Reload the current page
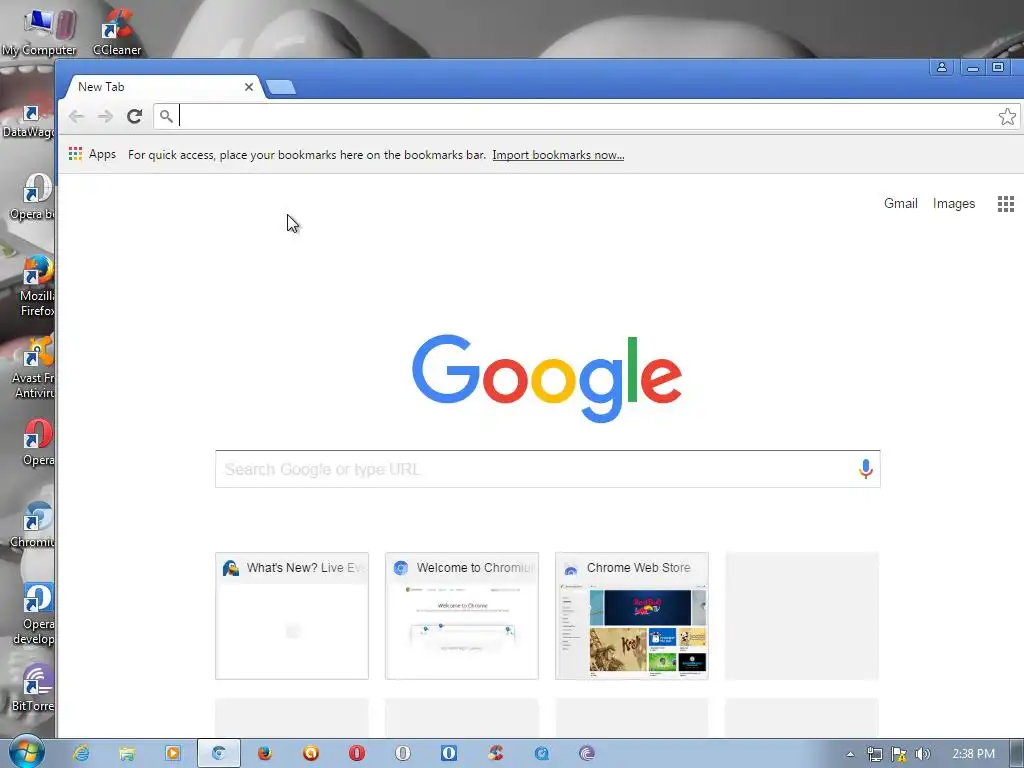The image size is (1024, 768). click(x=135, y=116)
